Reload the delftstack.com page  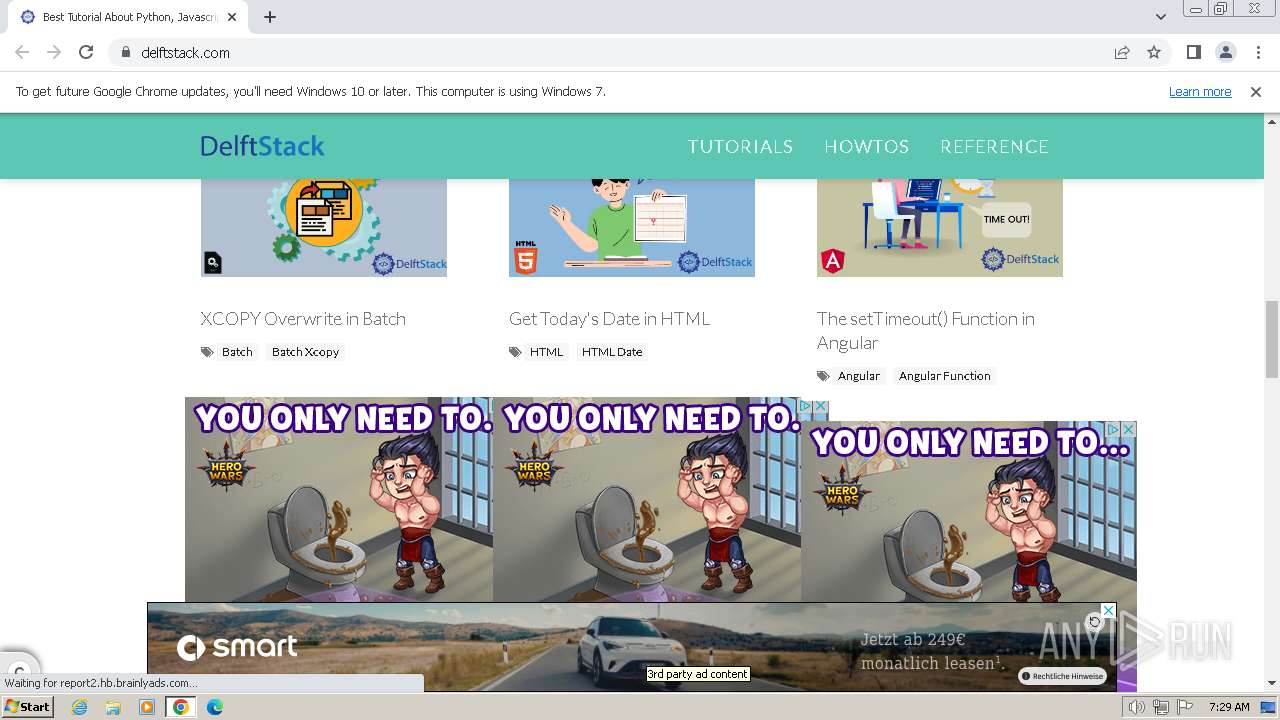point(86,52)
